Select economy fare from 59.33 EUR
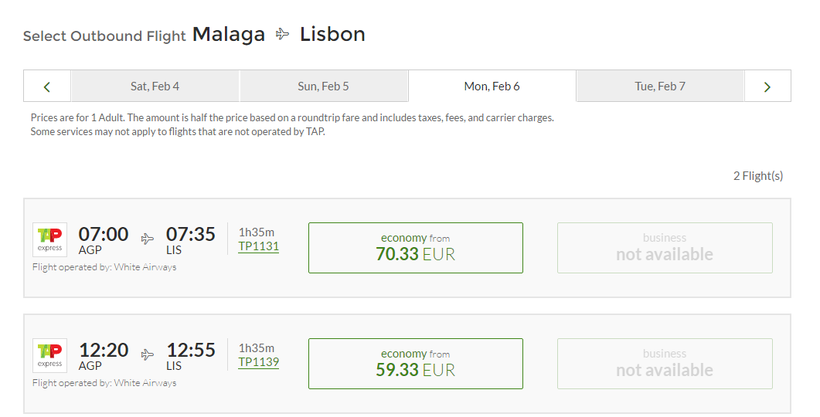The height and width of the screenshot is (417, 820). click(x=416, y=364)
